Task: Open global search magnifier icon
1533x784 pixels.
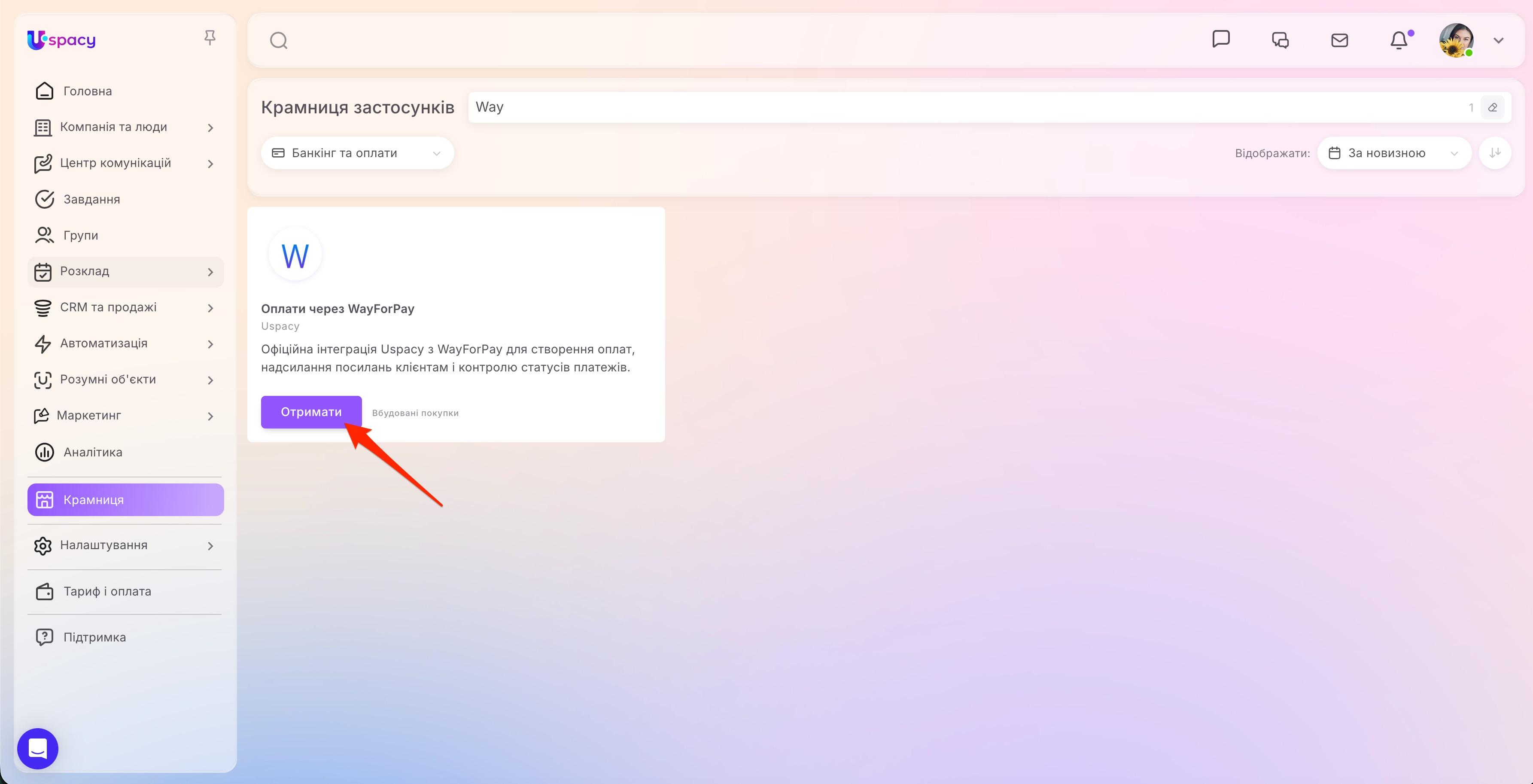Action: [x=279, y=40]
